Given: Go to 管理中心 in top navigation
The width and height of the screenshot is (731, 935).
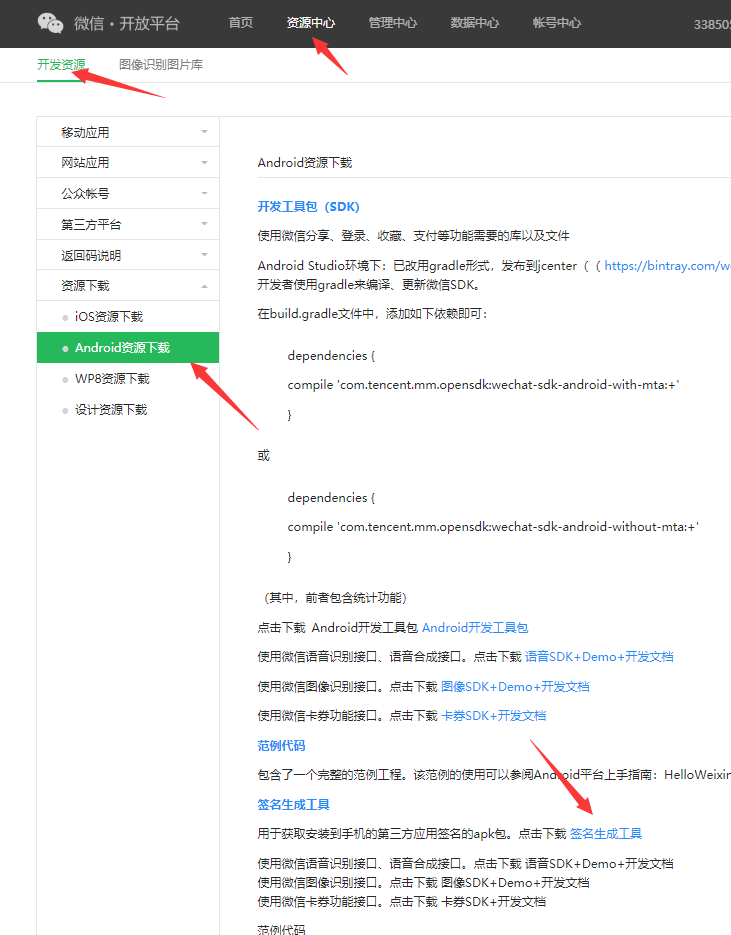Looking at the screenshot, I should [392, 23].
